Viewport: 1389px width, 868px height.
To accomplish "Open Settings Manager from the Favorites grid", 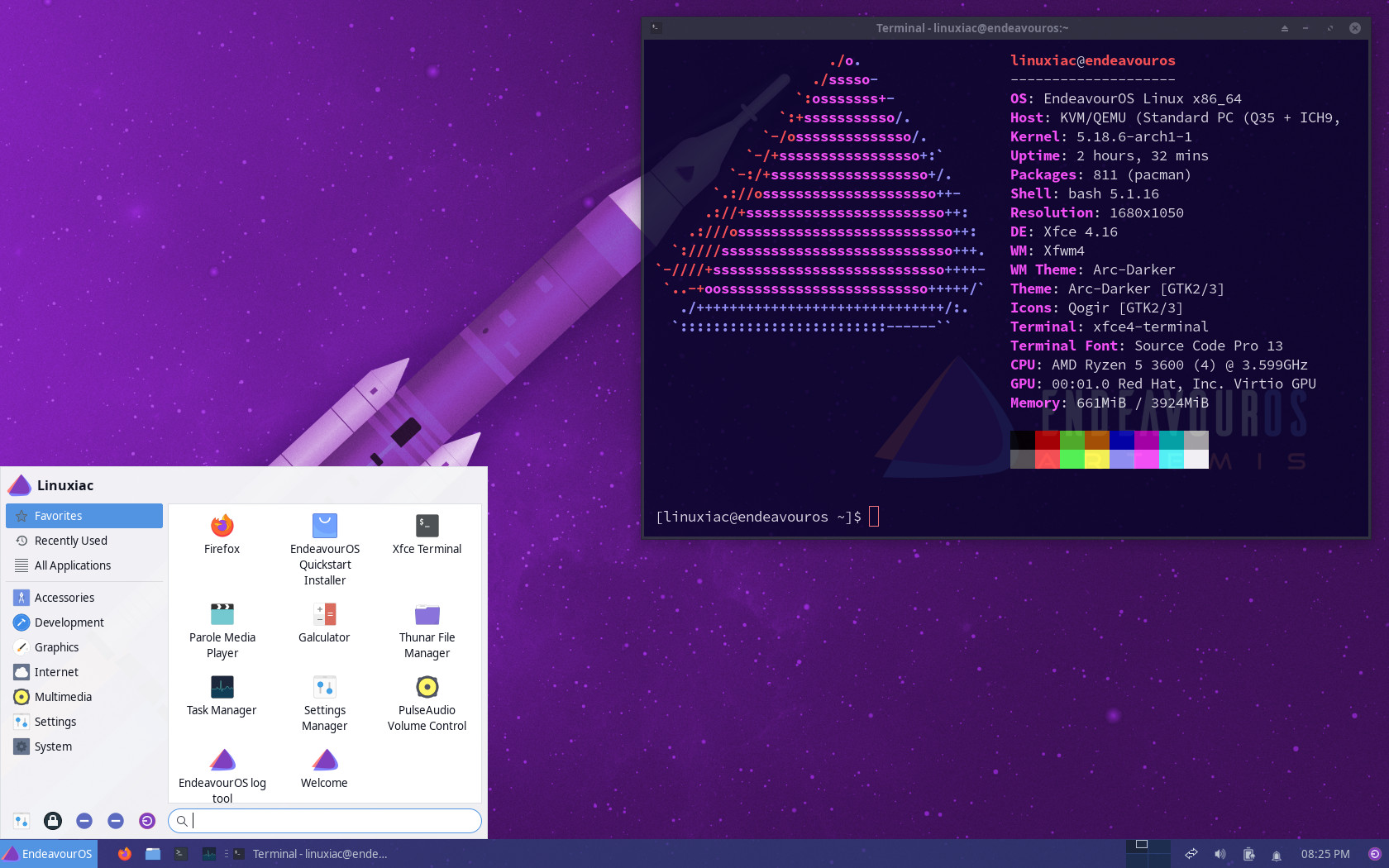I will pyautogui.click(x=324, y=703).
